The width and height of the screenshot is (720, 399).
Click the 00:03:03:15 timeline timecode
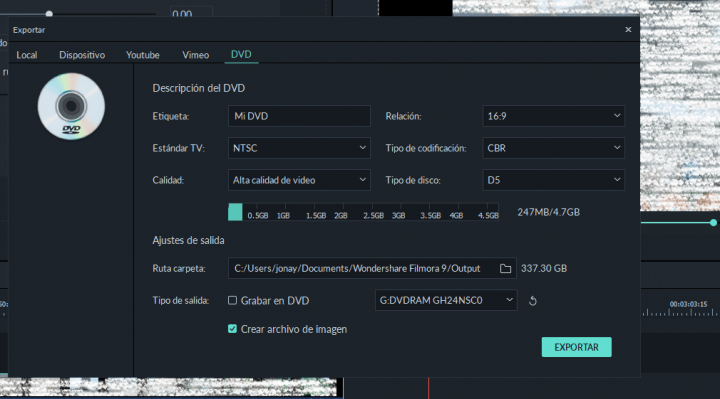[x=688, y=304]
